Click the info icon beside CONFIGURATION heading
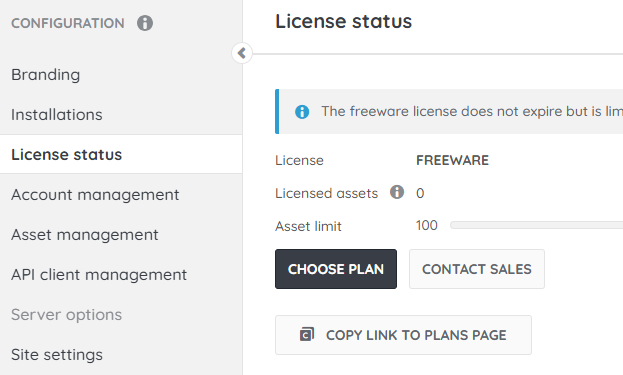 (x=145, y=23)
